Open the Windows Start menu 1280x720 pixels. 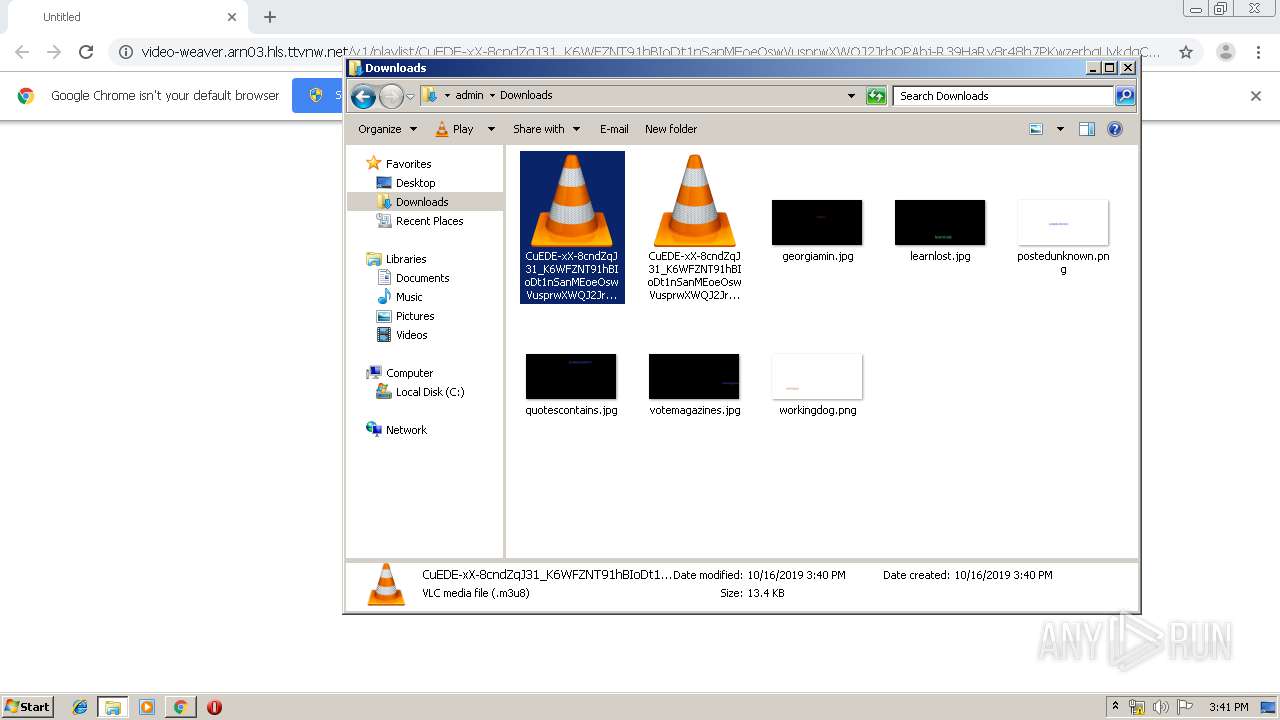[27, 707]
